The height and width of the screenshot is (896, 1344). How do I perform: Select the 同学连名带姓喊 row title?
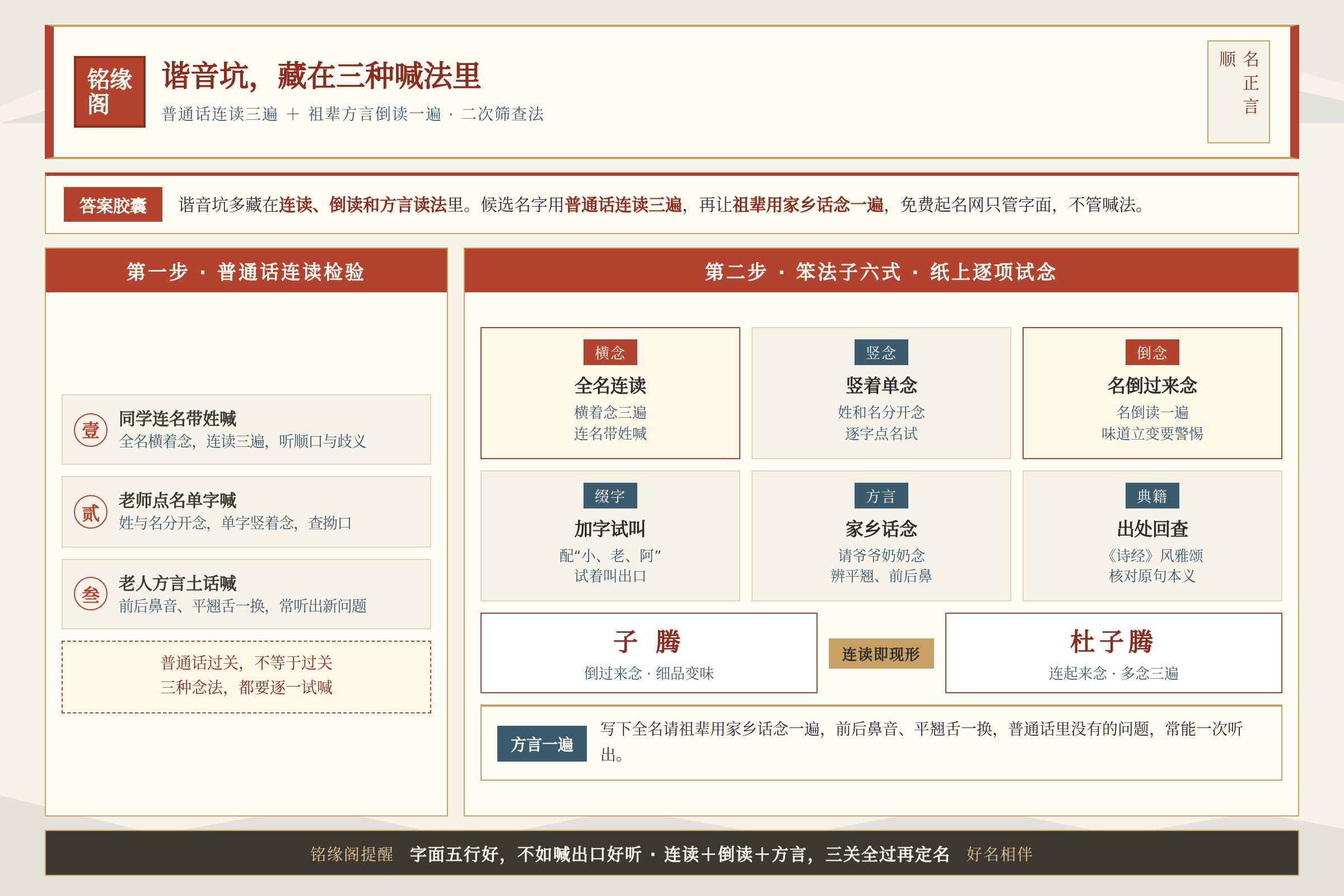pos(178,418)
